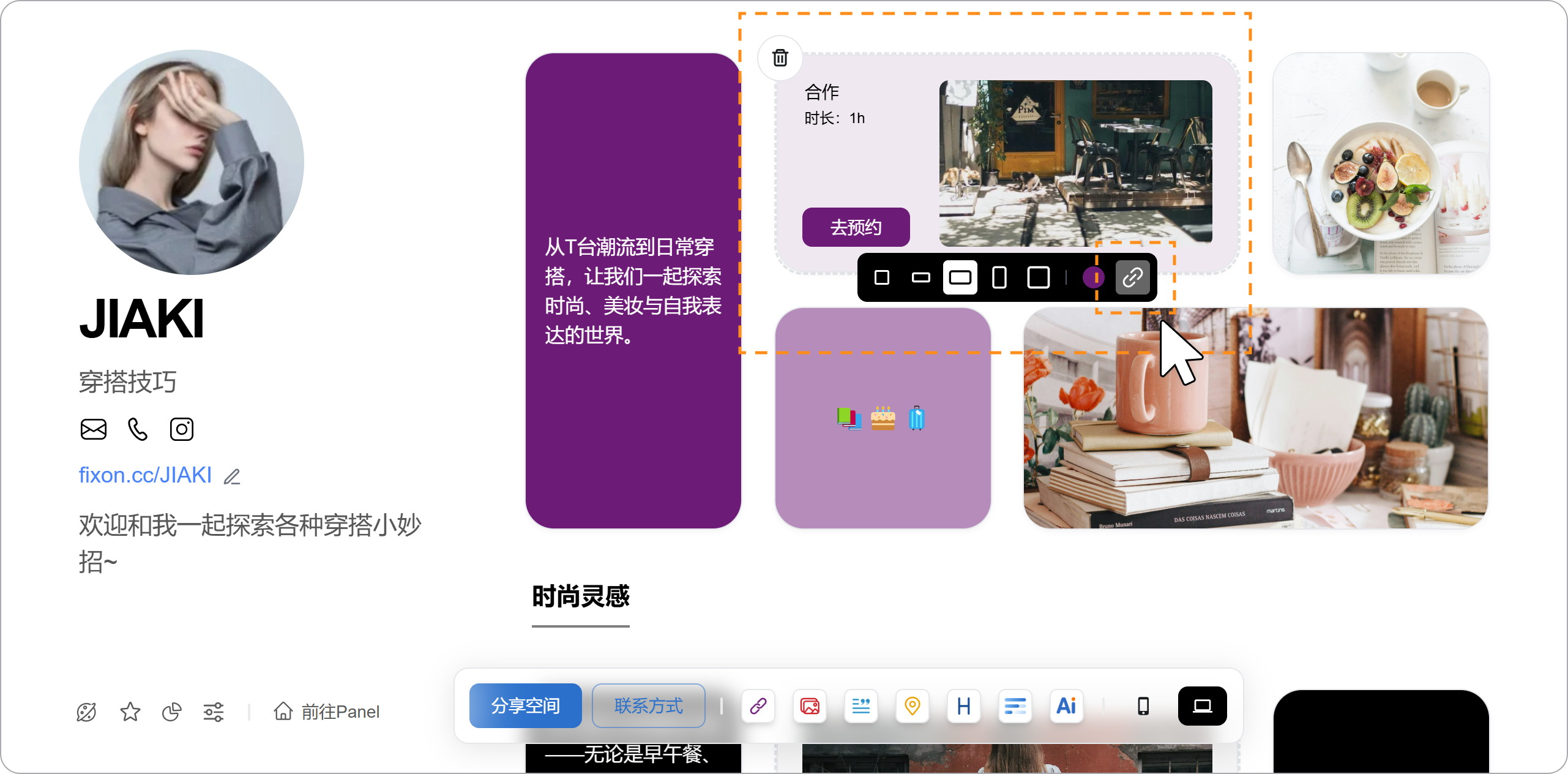Edit the 穿搭技巧 subtitle text

127,382
